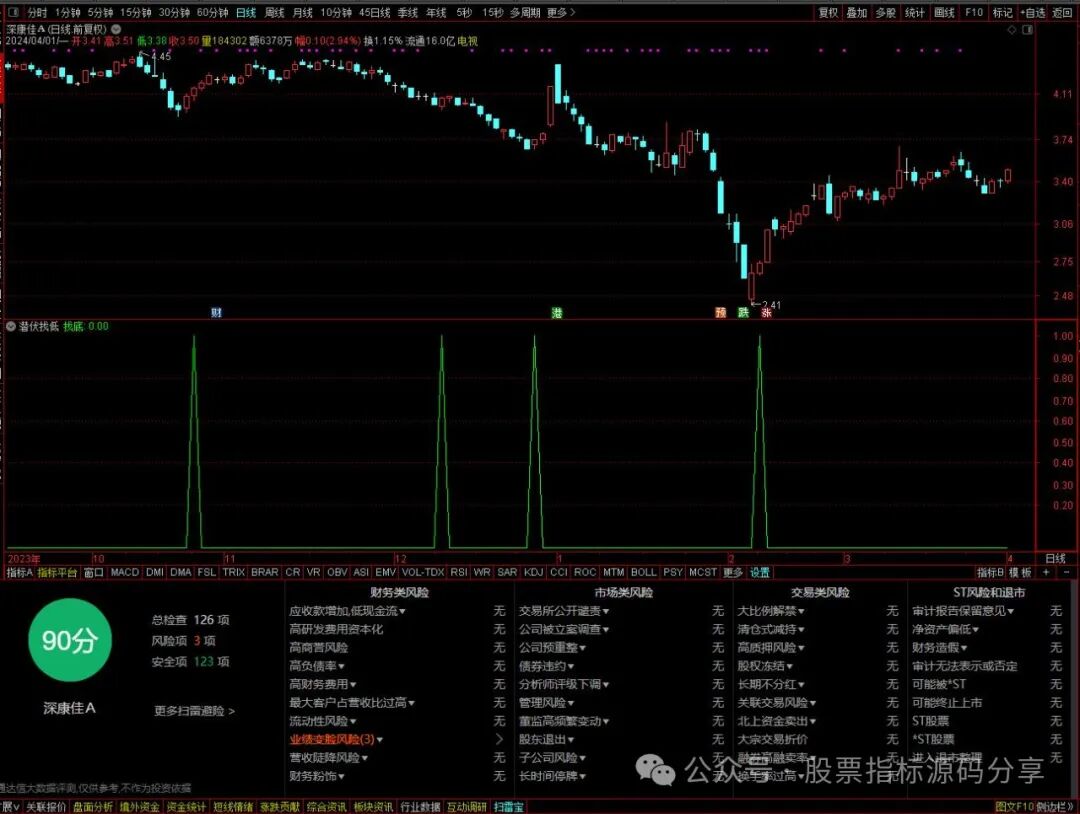Select the KDJ indicator
The image size is (1080, 814).
click(533, 572)
